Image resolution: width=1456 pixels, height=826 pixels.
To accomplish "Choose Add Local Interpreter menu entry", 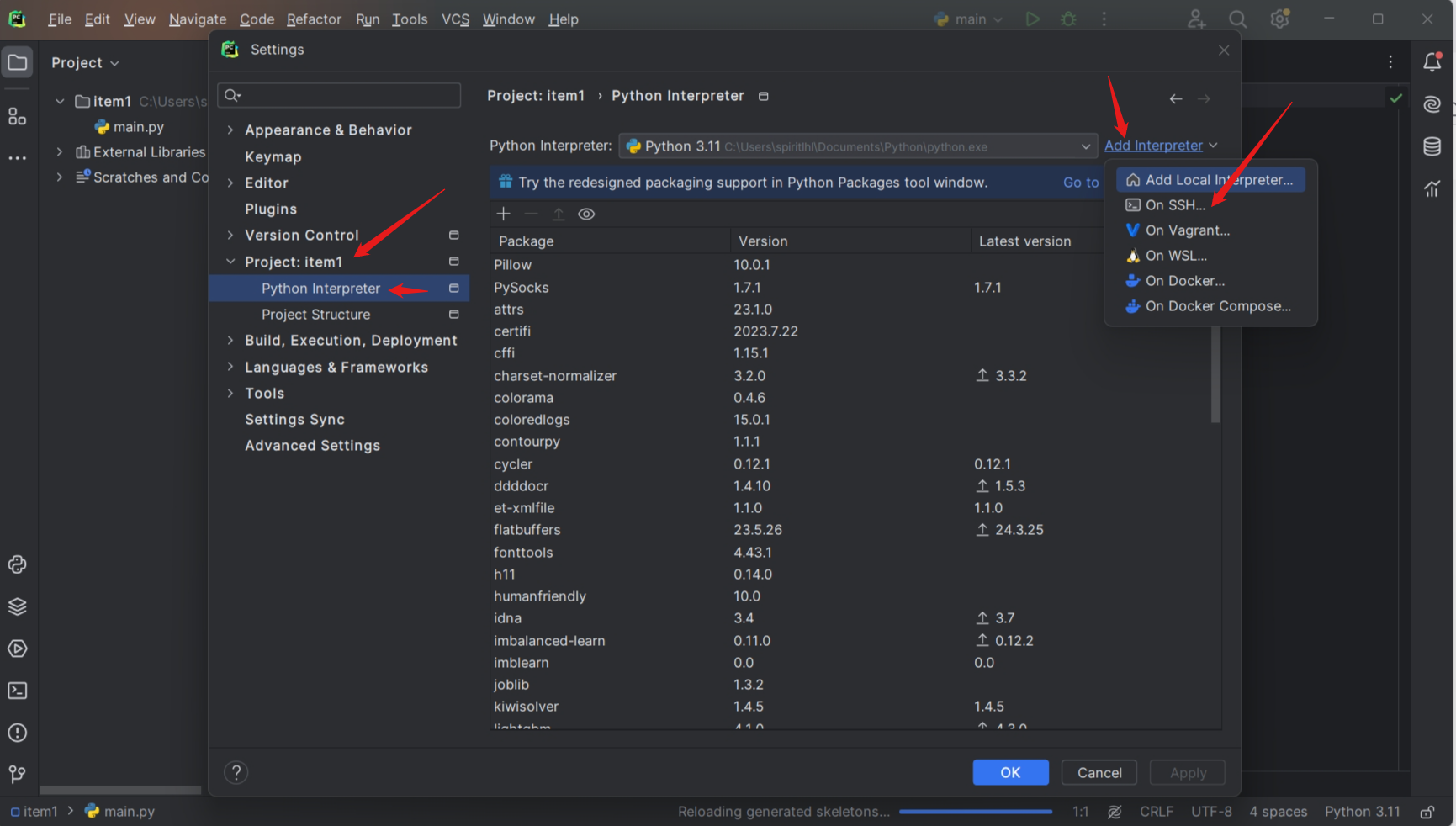I will pos(1210,179).
